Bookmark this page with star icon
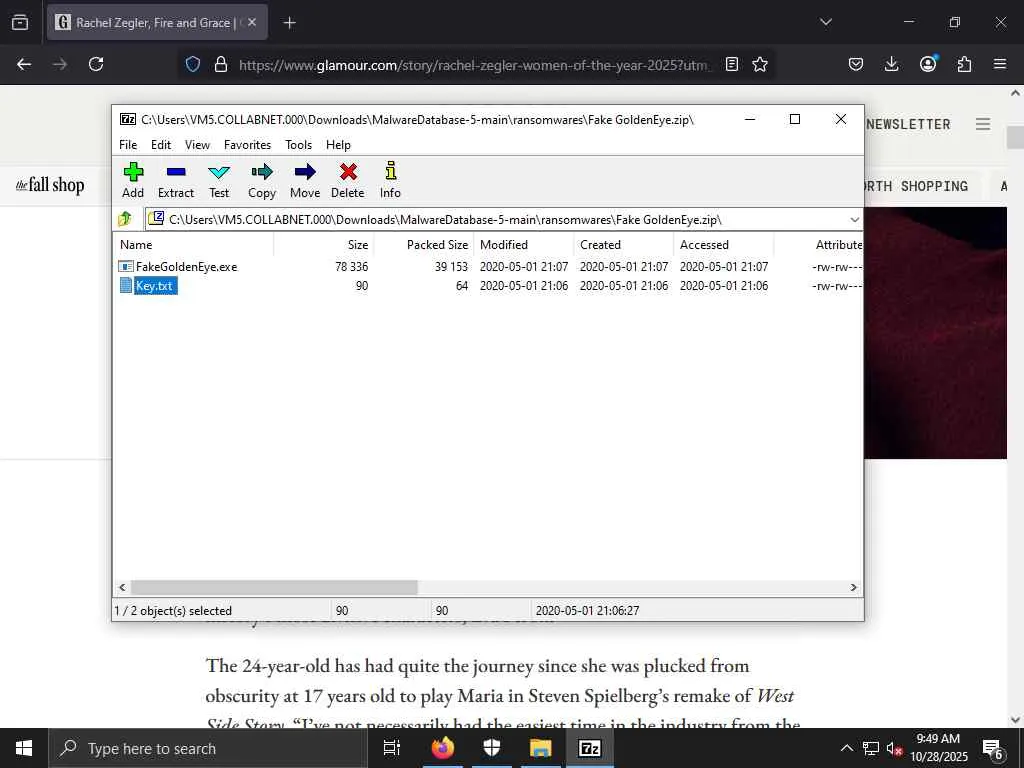This screenshot has height=768, width=1024. [x=760, y=64]
